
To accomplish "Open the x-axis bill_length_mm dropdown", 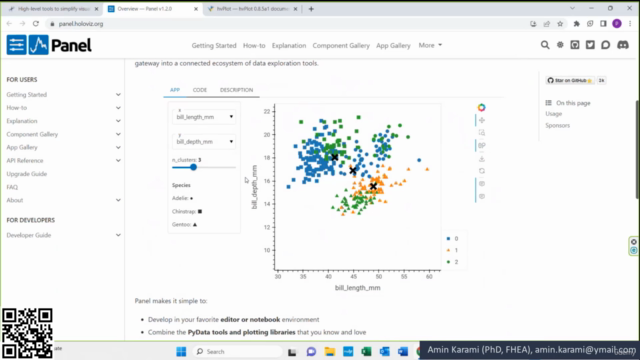I will tap(204, 117).
